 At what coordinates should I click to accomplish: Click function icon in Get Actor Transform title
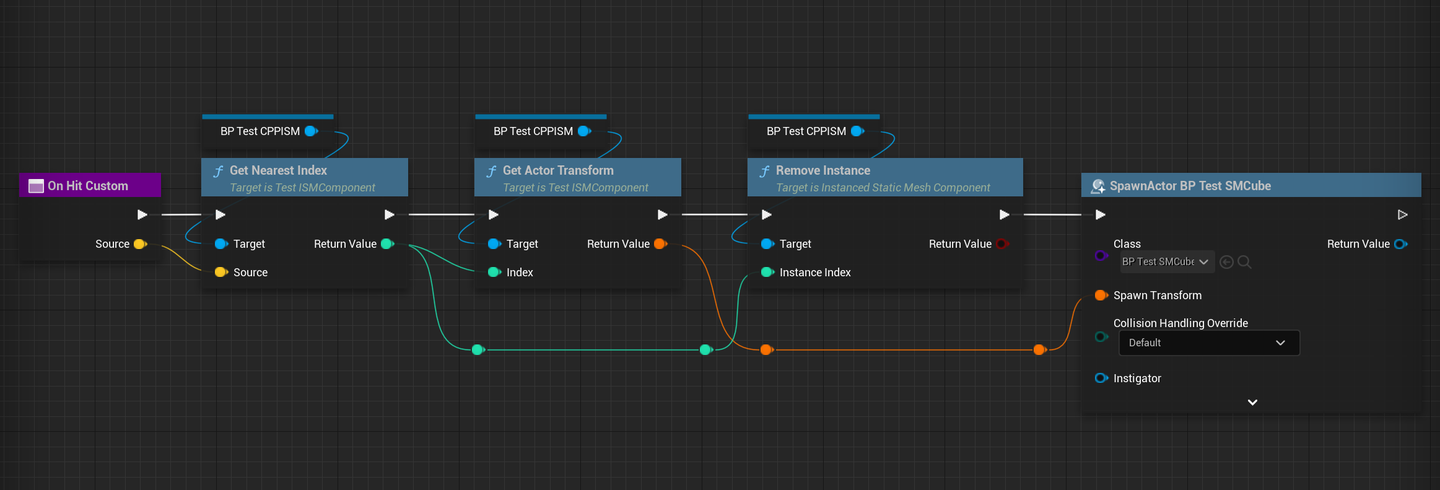pos(491,171)
